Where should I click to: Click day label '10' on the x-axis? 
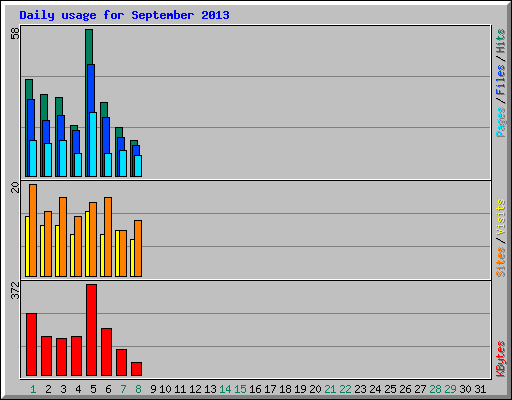coord(165,389)
